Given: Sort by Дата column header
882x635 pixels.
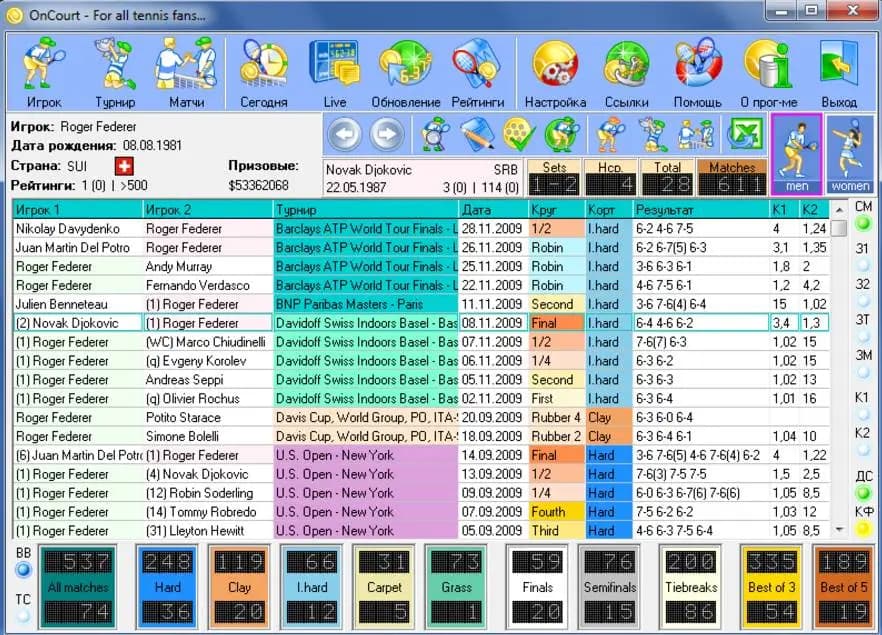Looking at the screenshot, I should [x=493, y=210].
